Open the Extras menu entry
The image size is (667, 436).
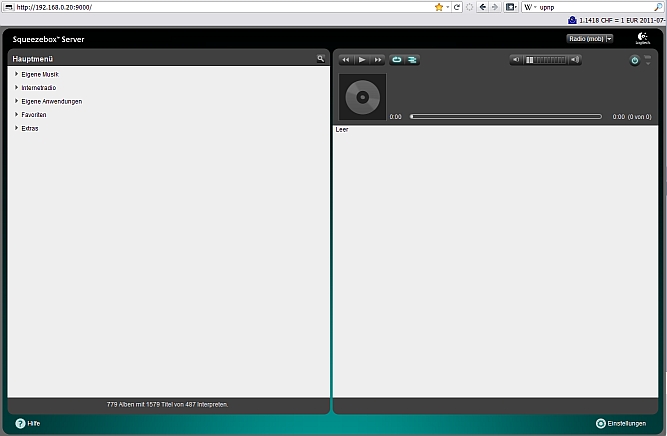pos(30,128)
